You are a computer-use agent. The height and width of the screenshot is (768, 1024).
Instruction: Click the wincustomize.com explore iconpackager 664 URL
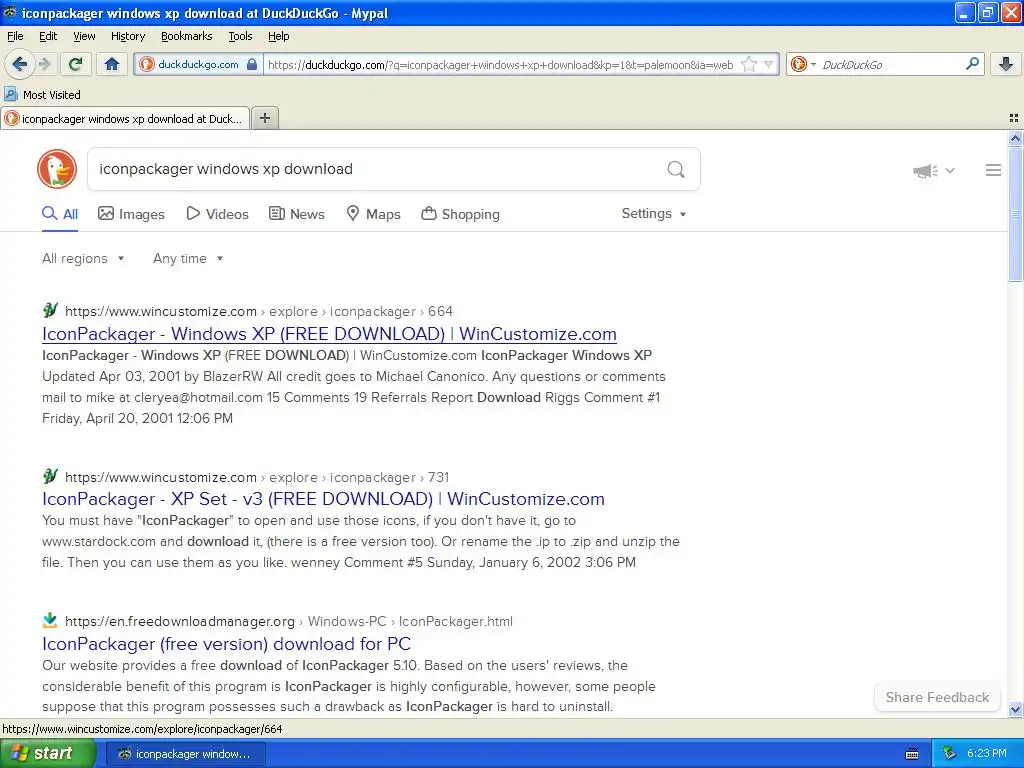(x=259, y=312)
